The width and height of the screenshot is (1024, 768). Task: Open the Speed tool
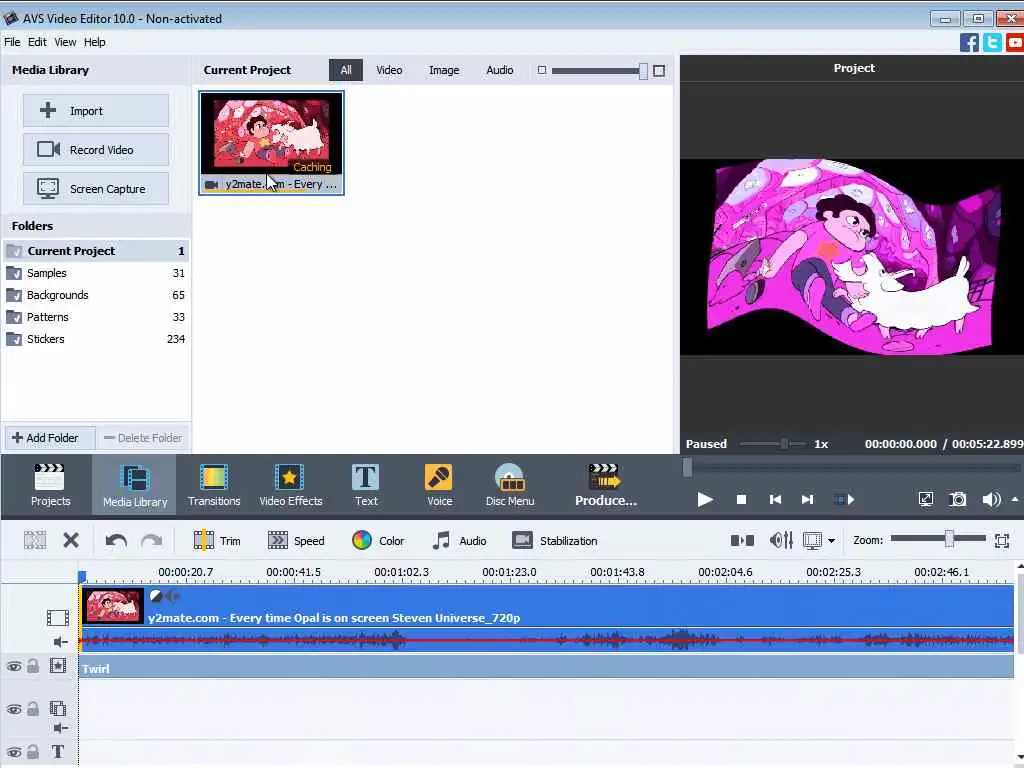[296, 541]
